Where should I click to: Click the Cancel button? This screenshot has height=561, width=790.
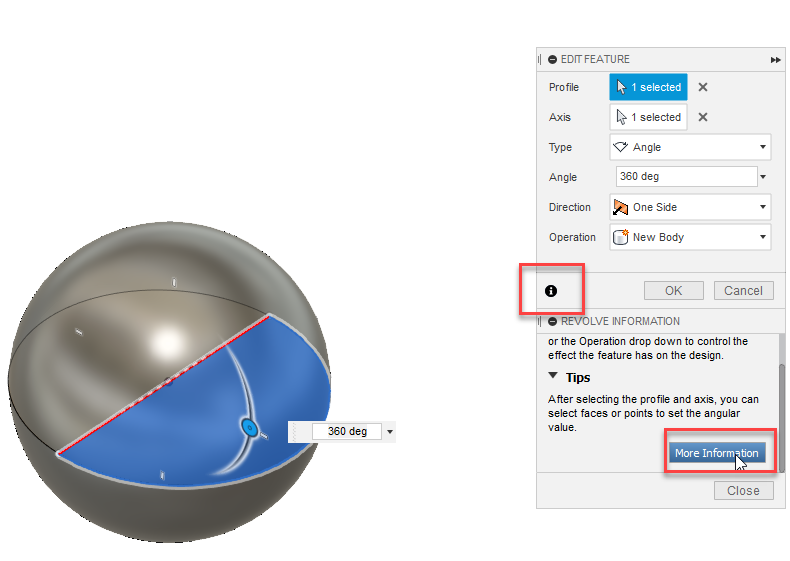743,291
